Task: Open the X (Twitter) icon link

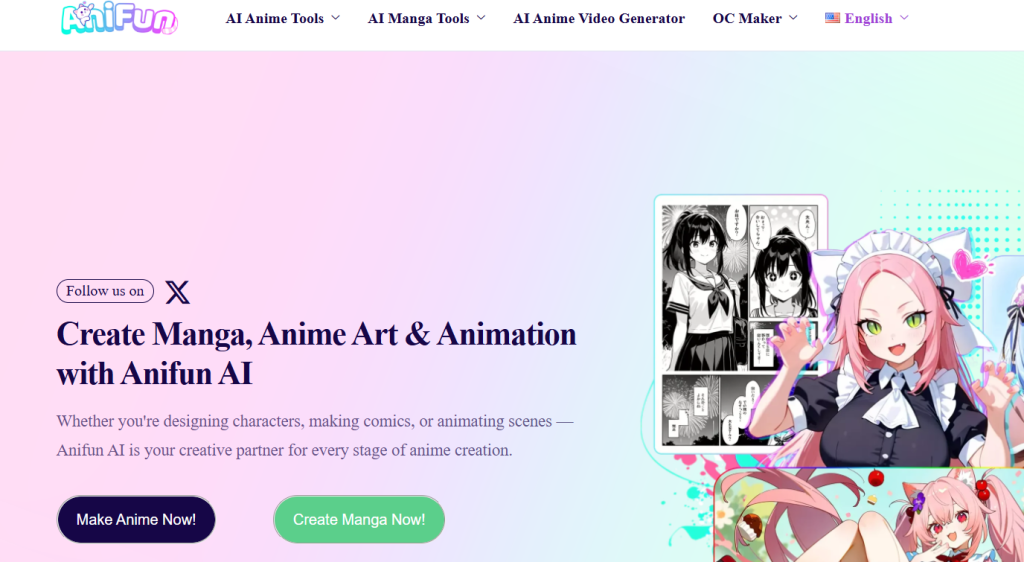Action: click(x=177, y=292)
